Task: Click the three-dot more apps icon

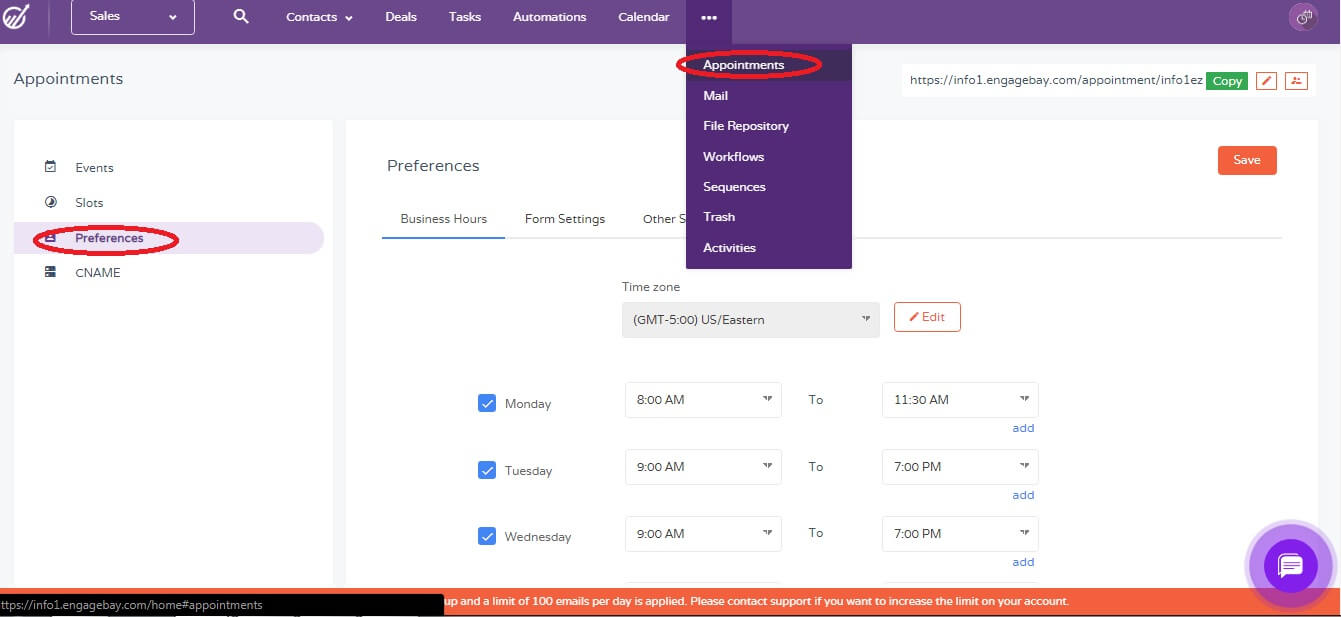Action: (709, 17)
